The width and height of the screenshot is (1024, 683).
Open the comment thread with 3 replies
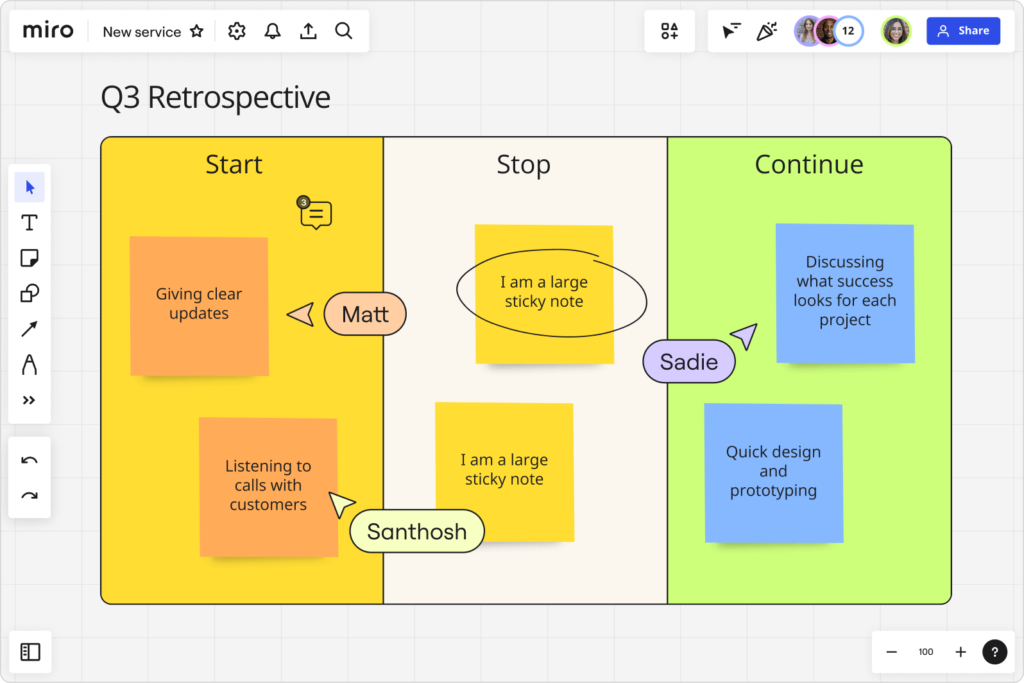pos(316,214)
